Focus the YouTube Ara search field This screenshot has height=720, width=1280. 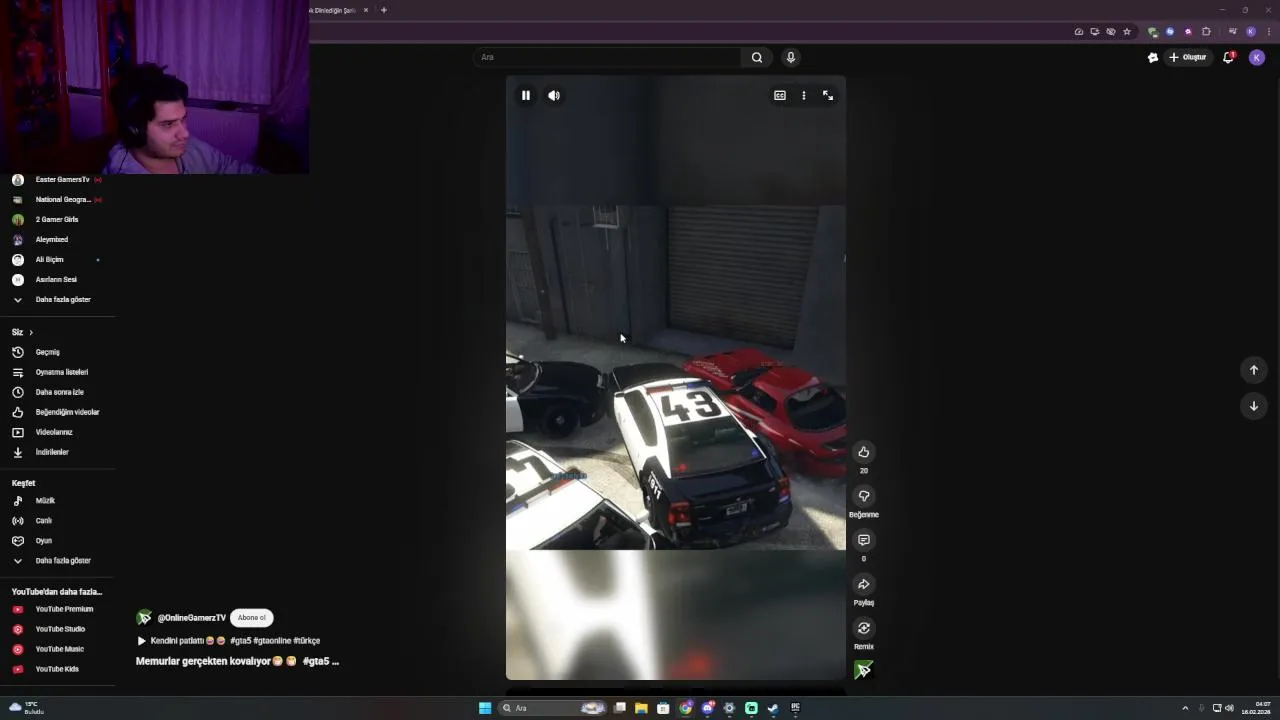pyautogui.click(x=607, y=57)
